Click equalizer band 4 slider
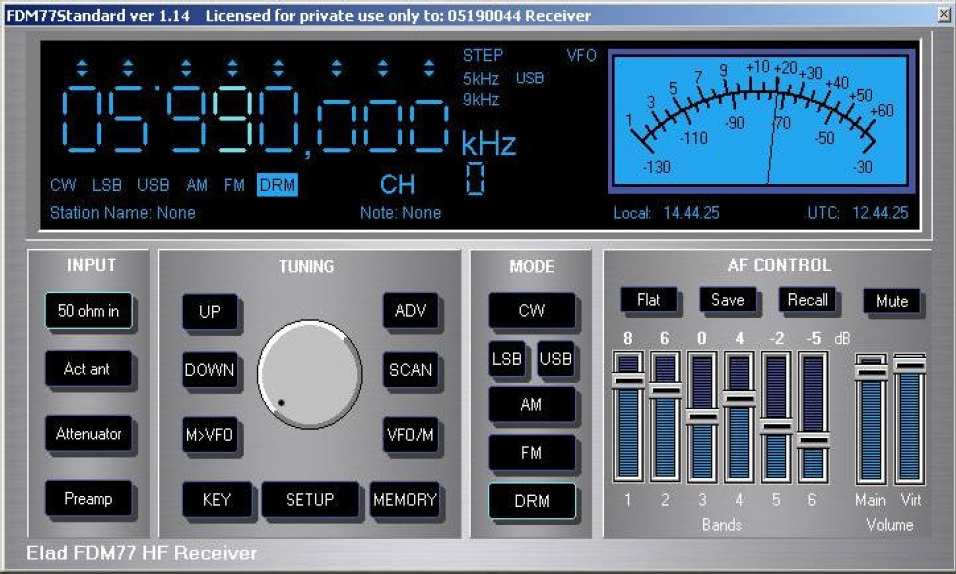The height and width of the screenshot is (574, 956). [x=740, y=417]
